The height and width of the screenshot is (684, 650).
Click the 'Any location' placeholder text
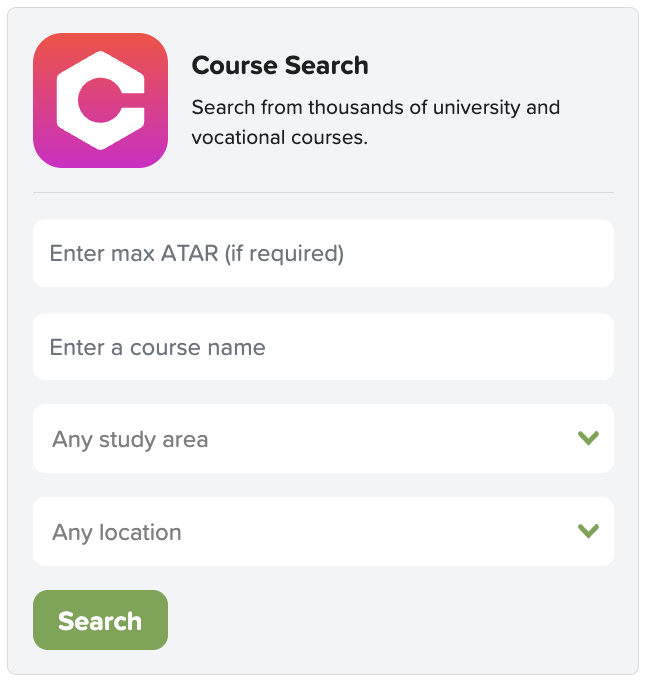(116, 533)
